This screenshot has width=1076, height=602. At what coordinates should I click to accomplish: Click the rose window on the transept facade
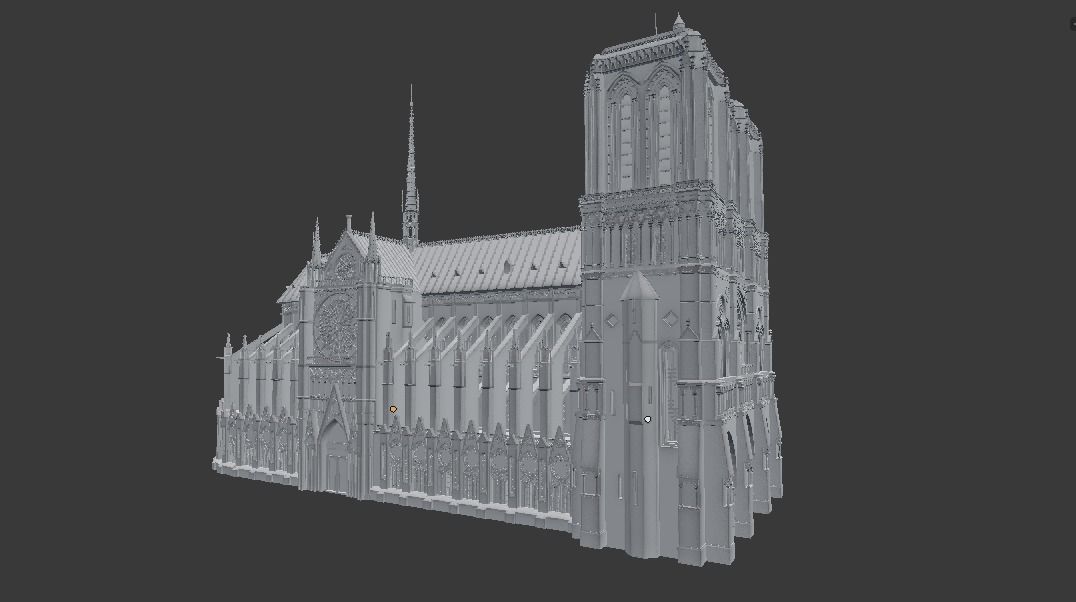click(x=336, y=326)
